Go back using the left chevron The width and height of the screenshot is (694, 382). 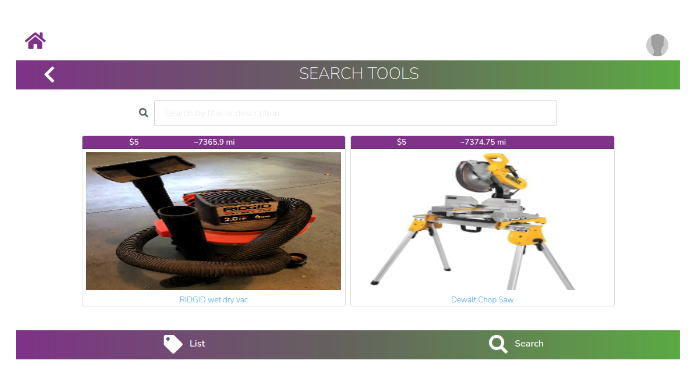tap(50, 74)
